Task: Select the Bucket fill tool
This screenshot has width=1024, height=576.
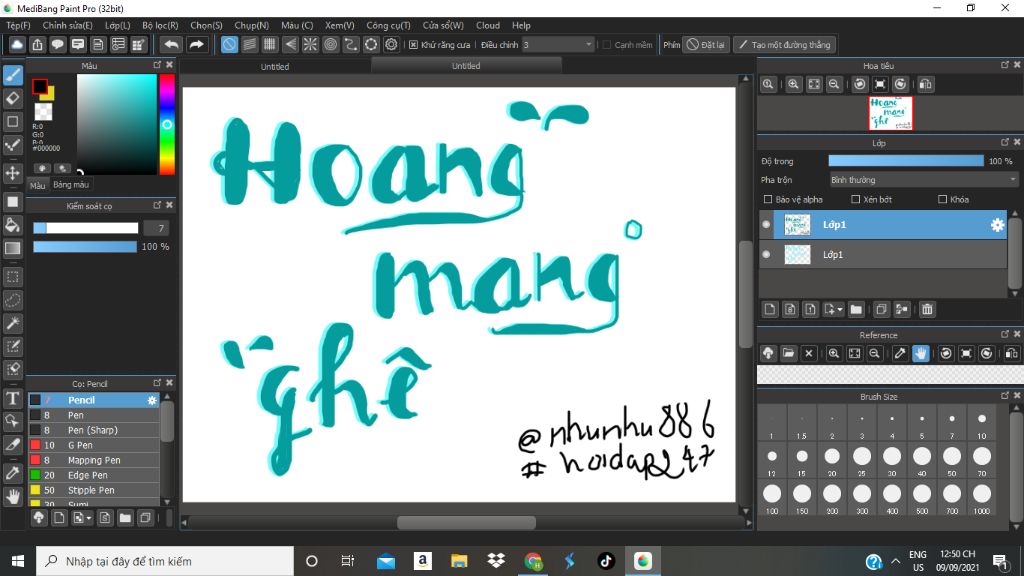Action: point(12,225)
